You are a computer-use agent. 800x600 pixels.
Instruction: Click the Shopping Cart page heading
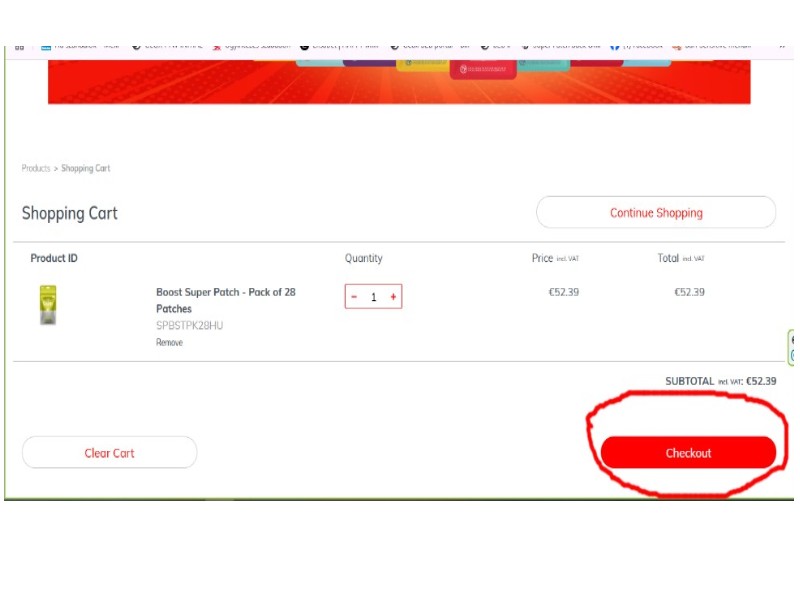tap(69, 213)
